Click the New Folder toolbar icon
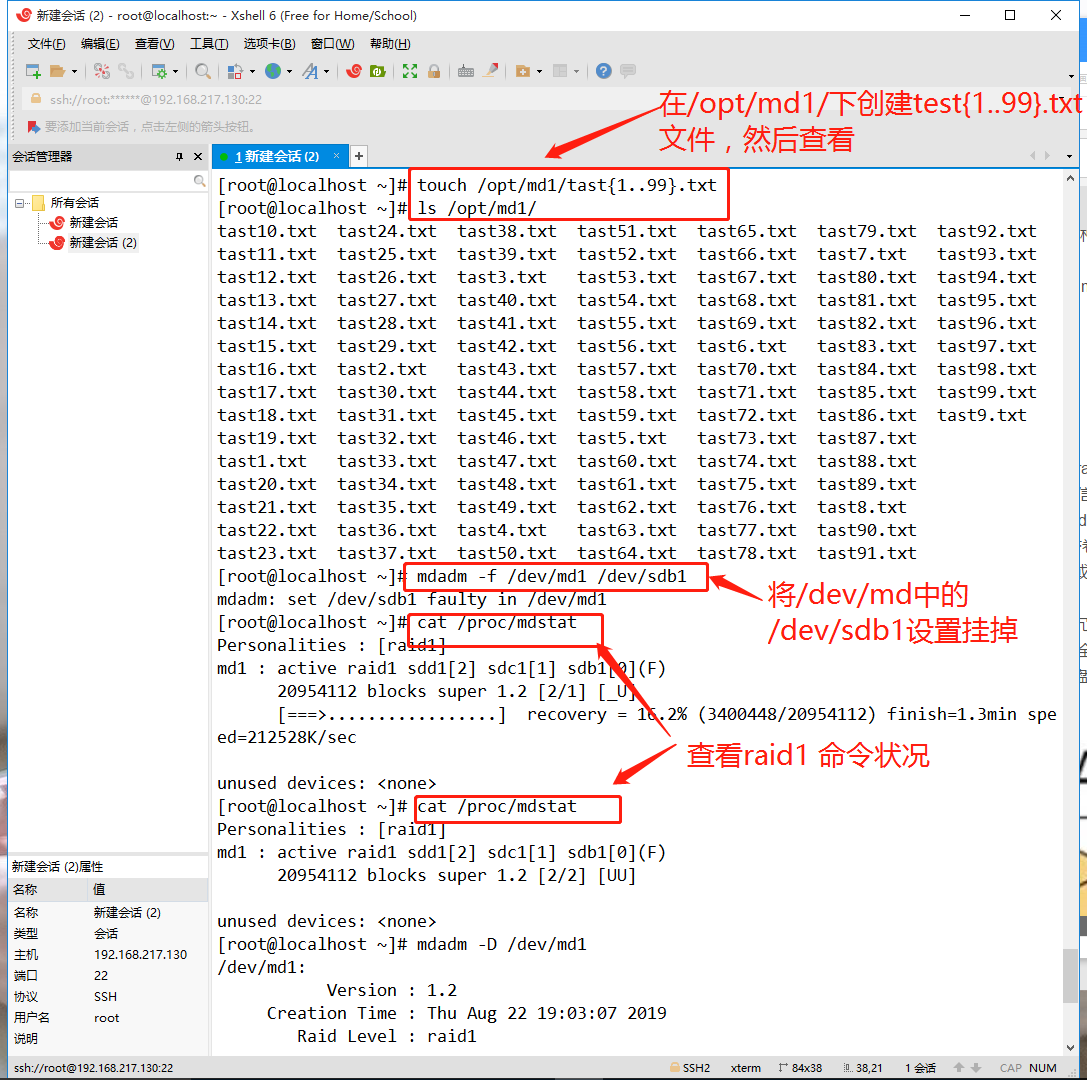 [x=523, y=71]
